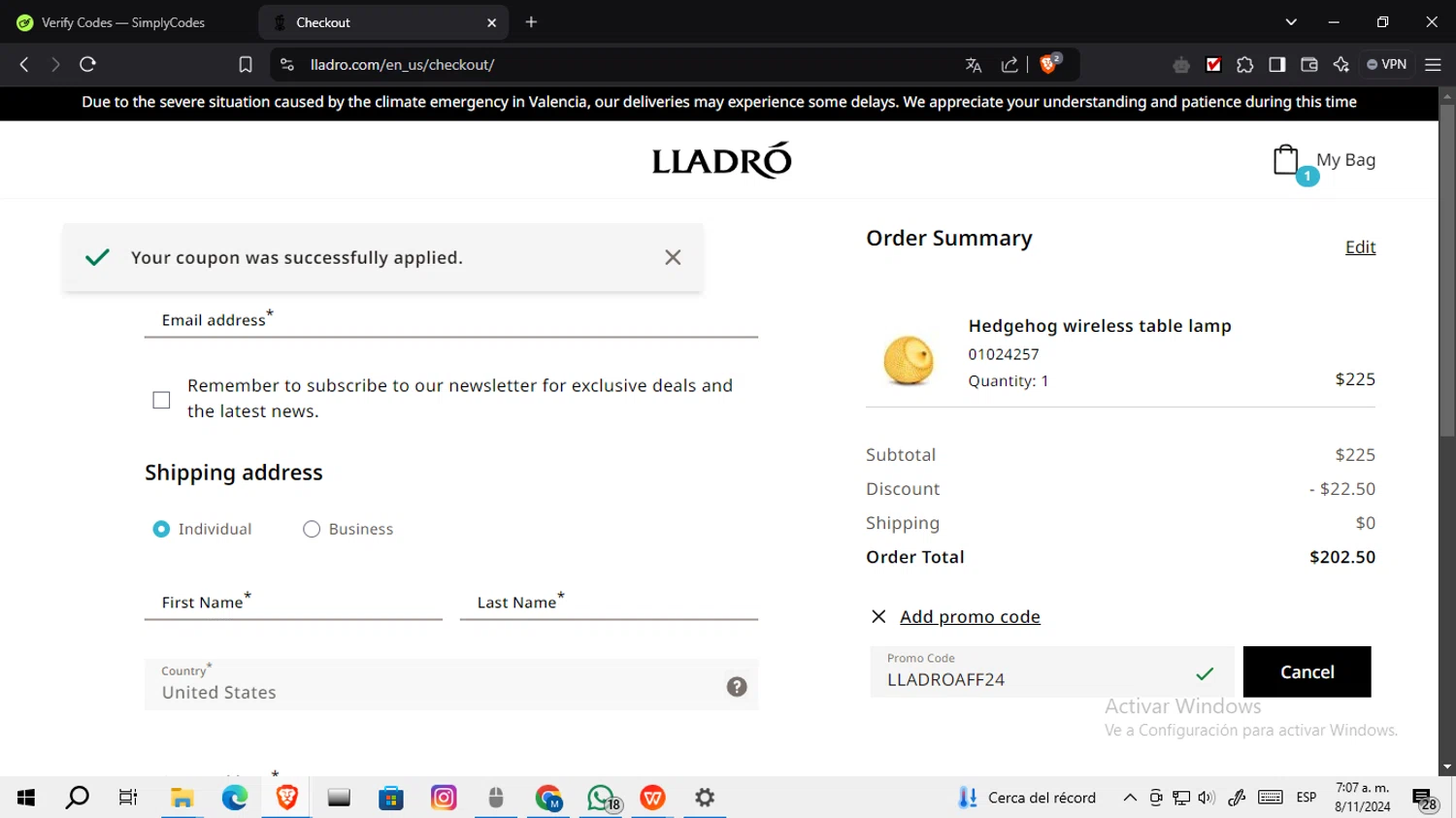Open the browser hamburger menu
This screenshot has width=1456, height=818.
click(x=1433, y=65)
